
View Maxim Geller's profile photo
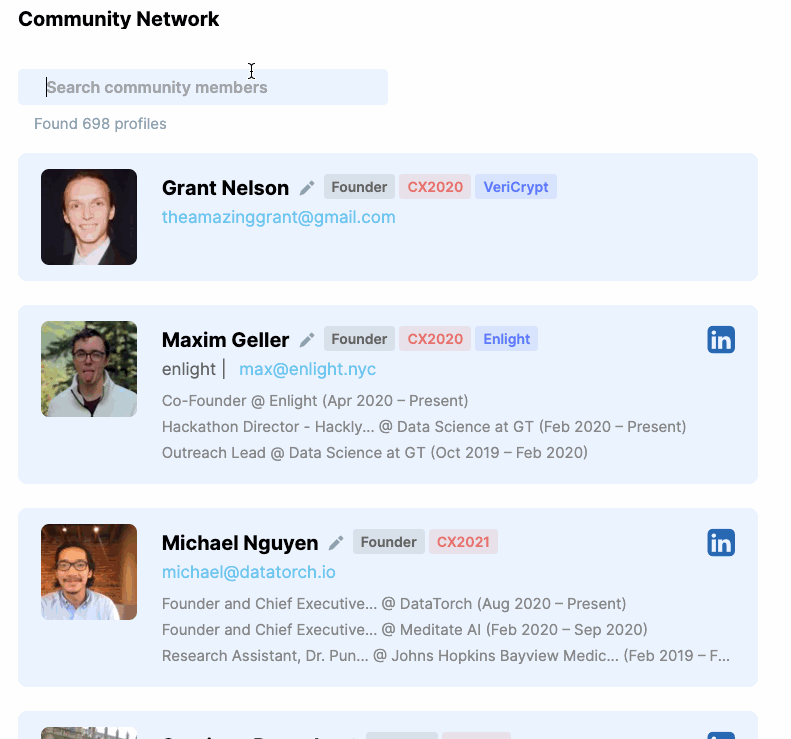pyautogui.click(x=89, y=369)
